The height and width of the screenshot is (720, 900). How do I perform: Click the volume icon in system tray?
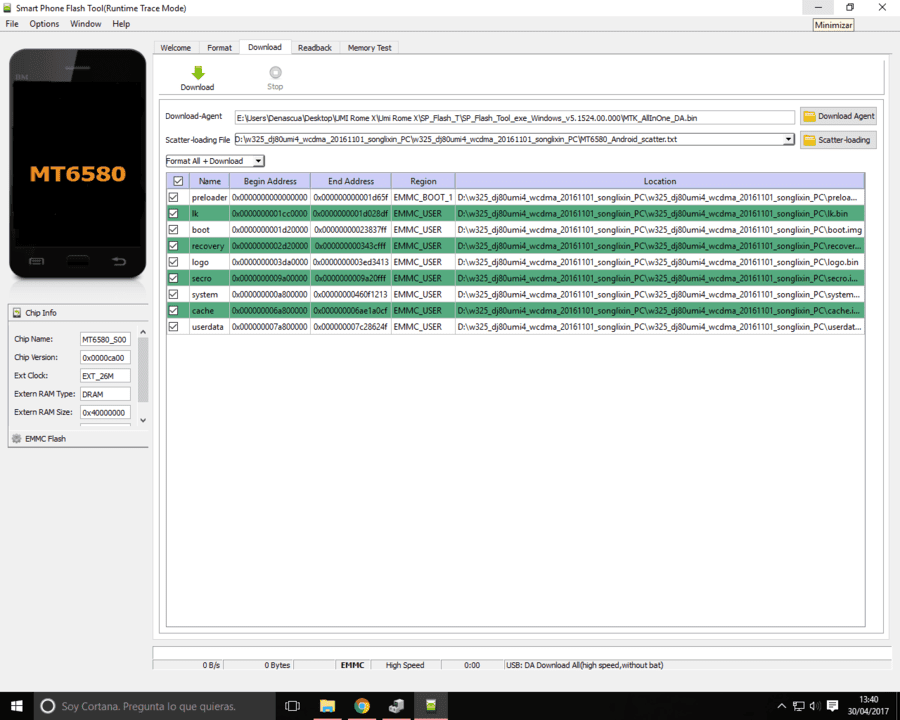(x=815, y=706)
